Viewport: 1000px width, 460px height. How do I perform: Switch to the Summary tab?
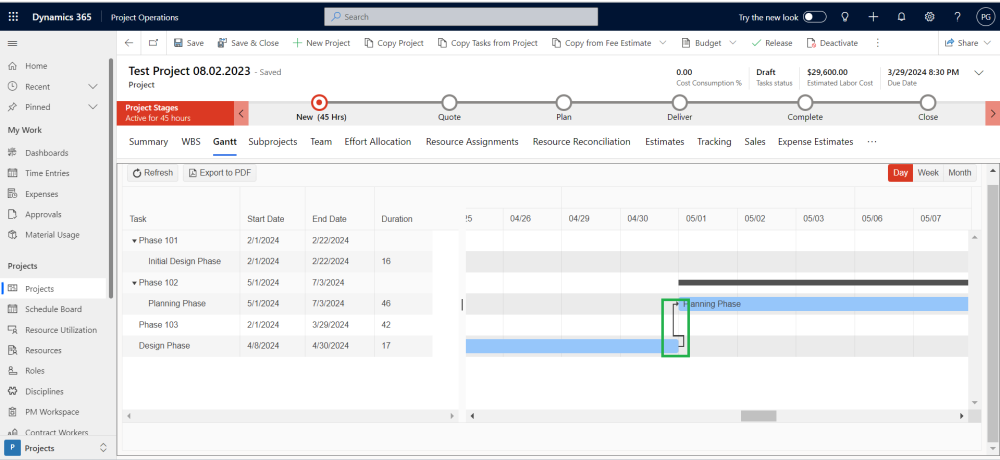(x=149, y=142)
